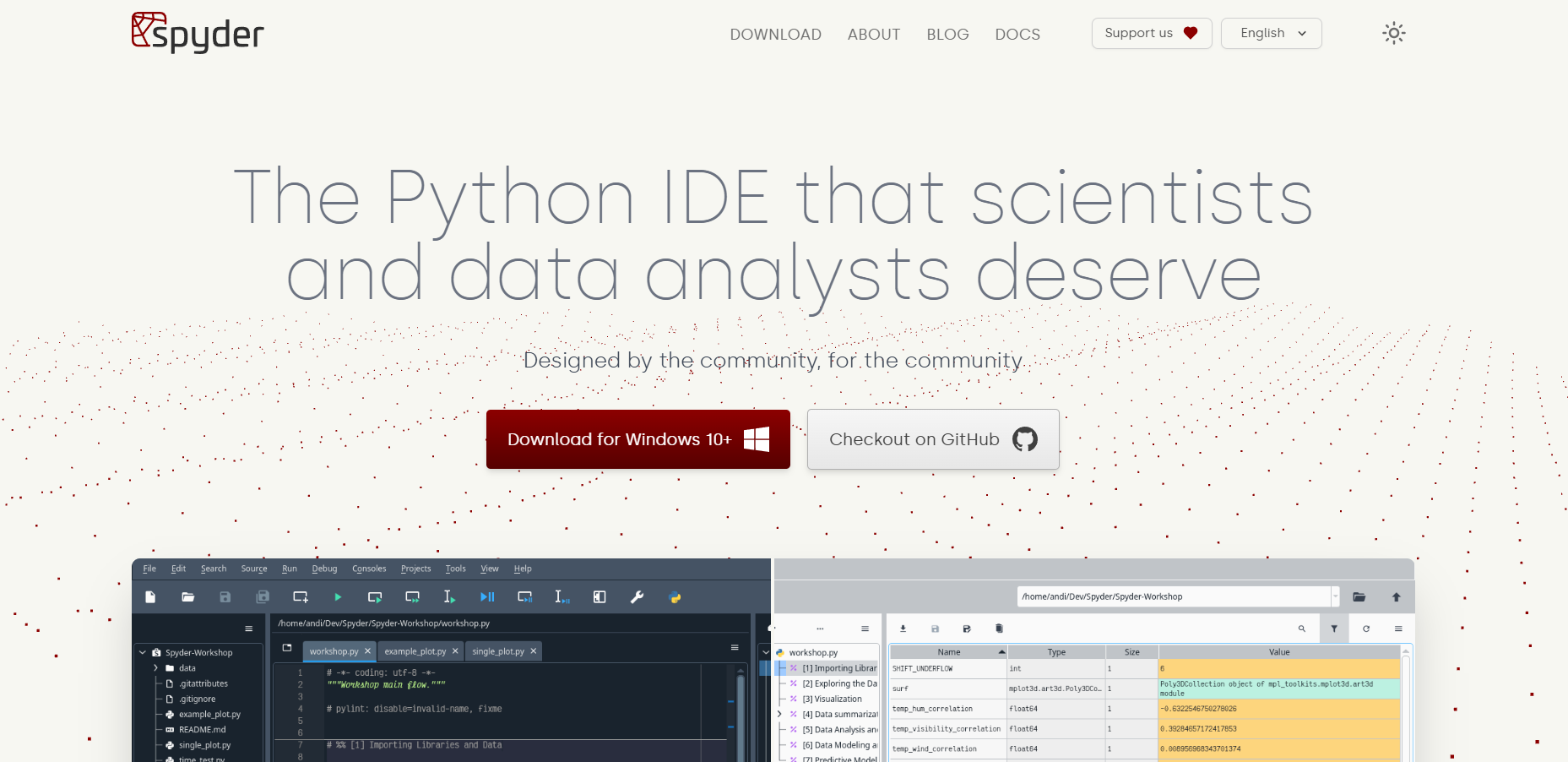Select README.md in project tree
The width and height of the screenshot is (1568, 762).
(202, 730)
